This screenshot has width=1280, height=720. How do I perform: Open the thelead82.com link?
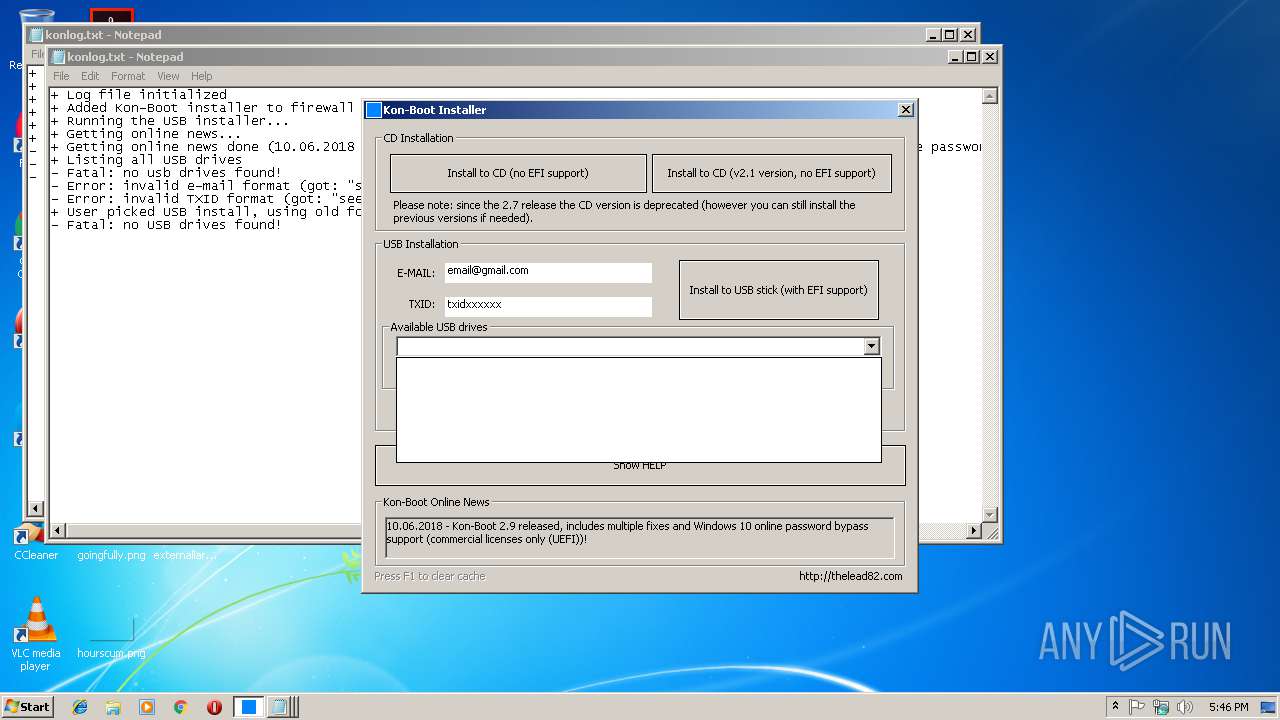(x=850, y=576)
